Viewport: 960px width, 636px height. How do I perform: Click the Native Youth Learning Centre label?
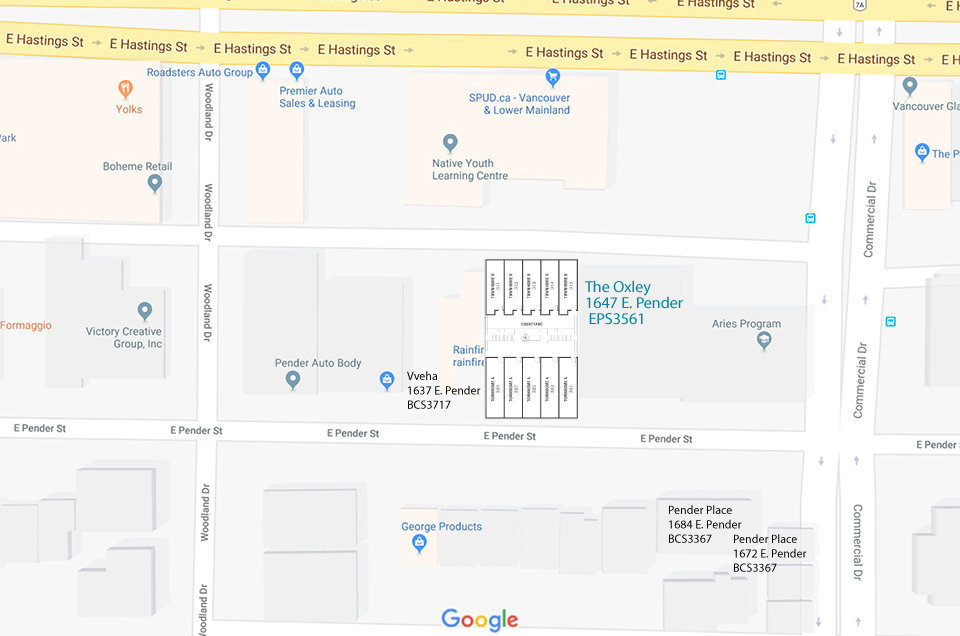(470, 170)
